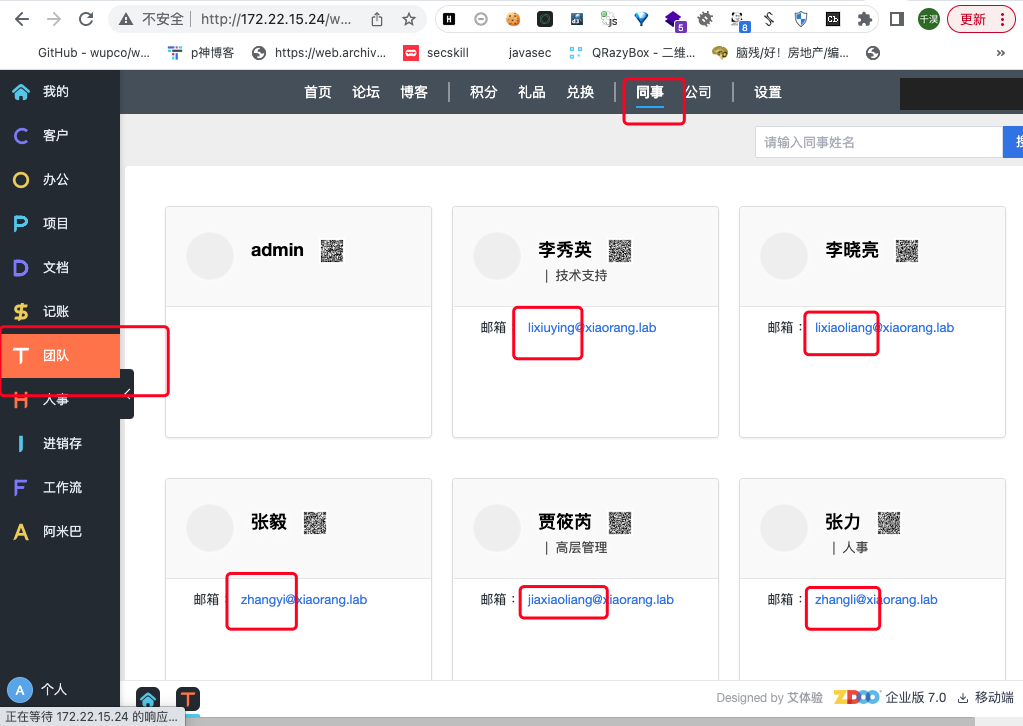Image resolution: width=1023 pixels, height=726 pixels.
Task: Open the 工作流 workflow module
Action: 59,487
